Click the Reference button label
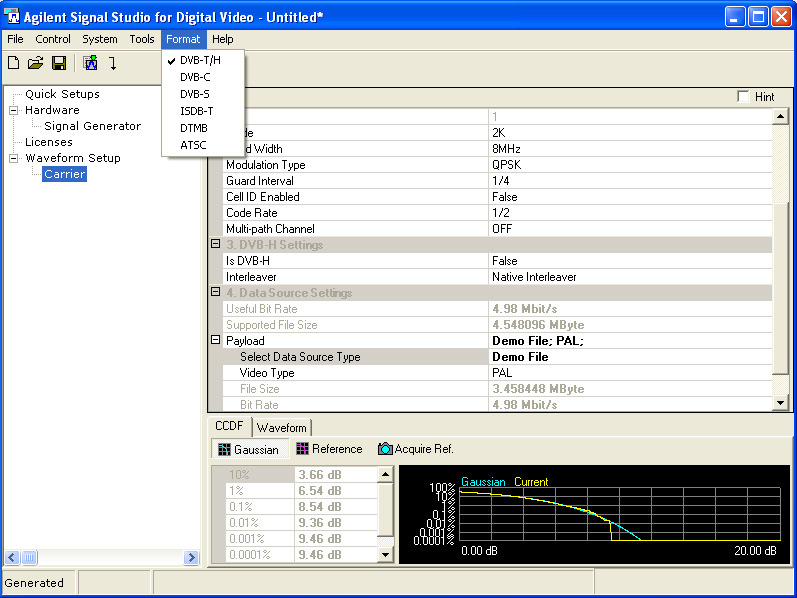 click(337, 449)
